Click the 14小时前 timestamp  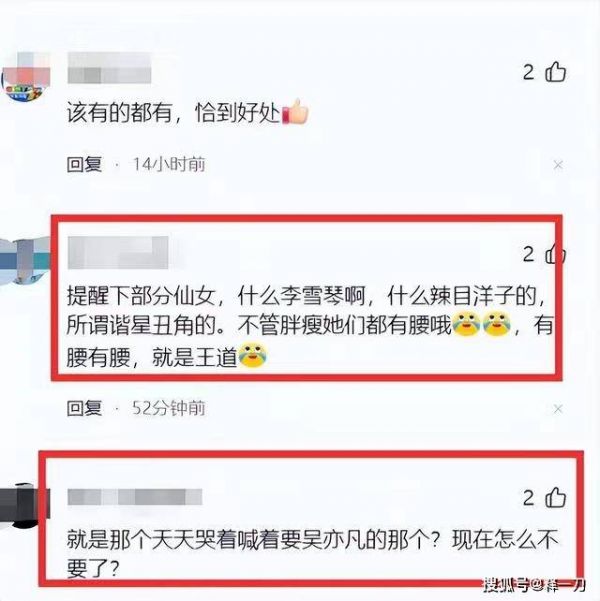click(x=169, y=165)
